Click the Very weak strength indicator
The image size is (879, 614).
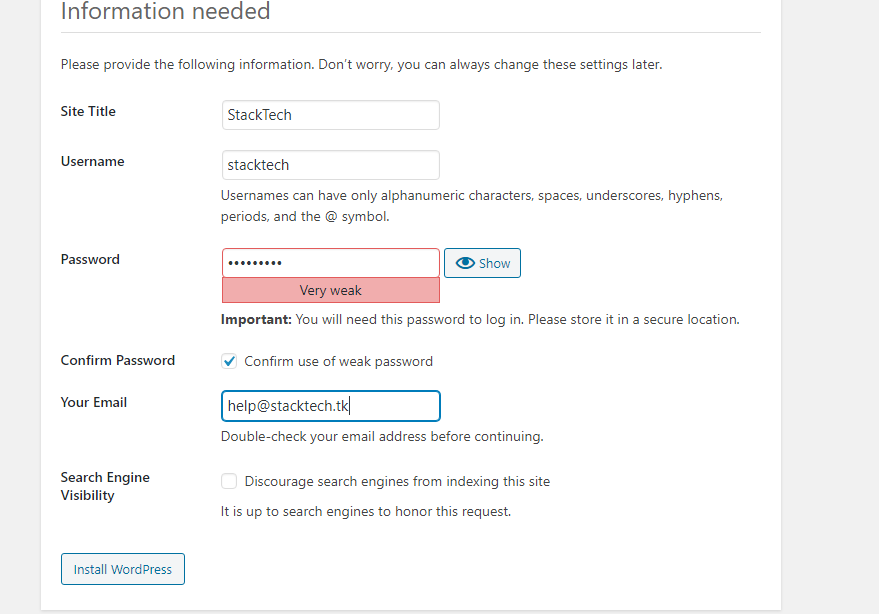tap(330, 290)
